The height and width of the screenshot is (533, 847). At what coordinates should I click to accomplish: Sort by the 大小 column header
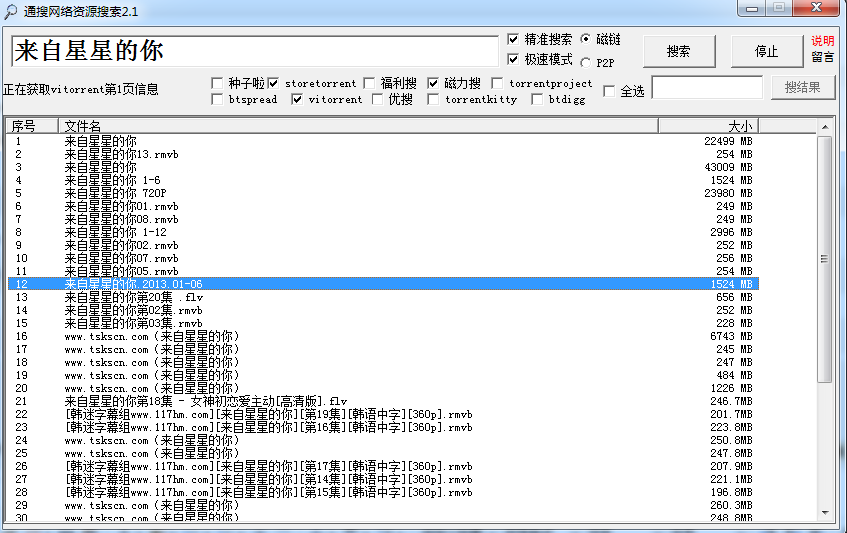709,126
